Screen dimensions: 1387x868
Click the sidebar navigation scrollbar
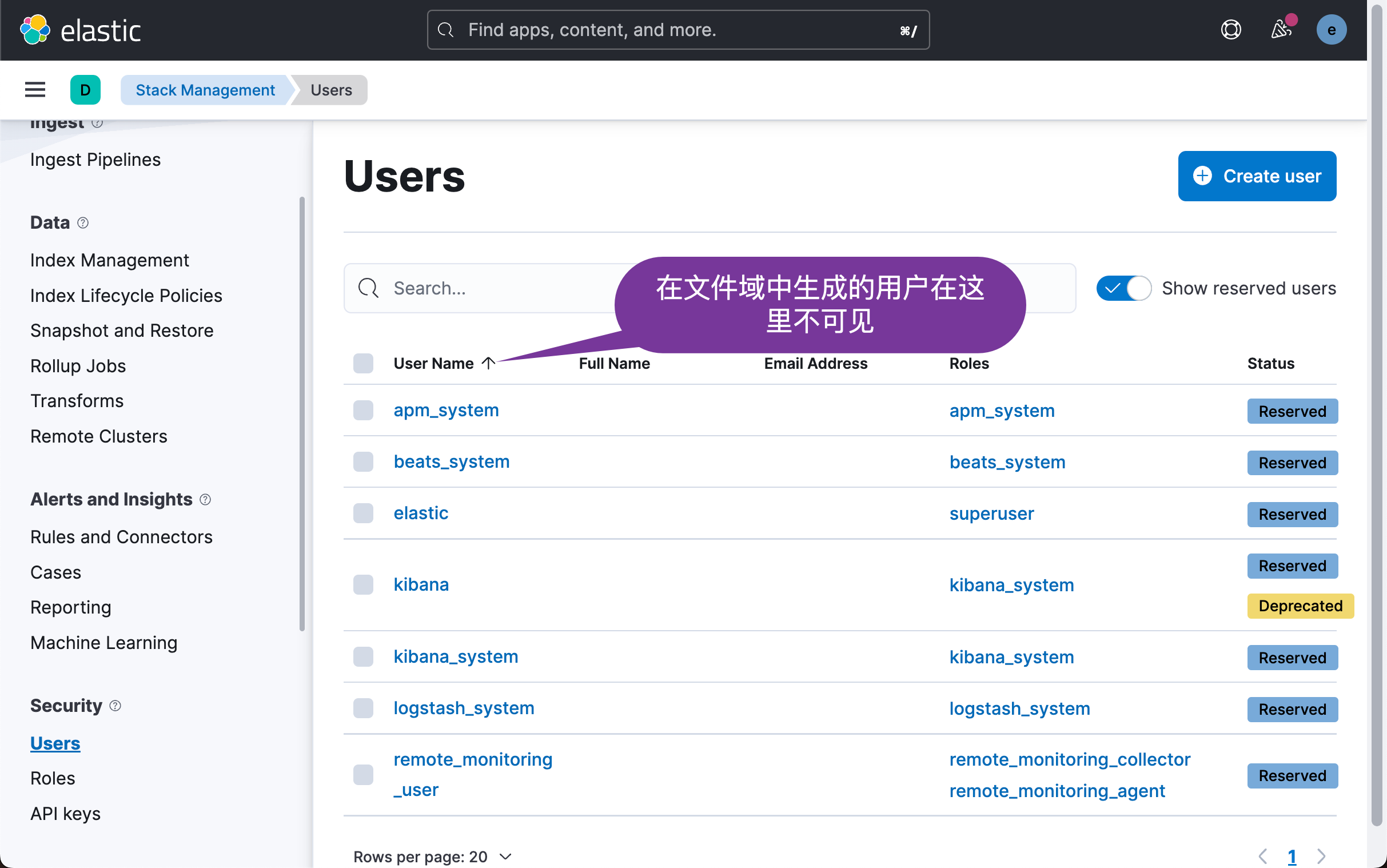(302, 414)
